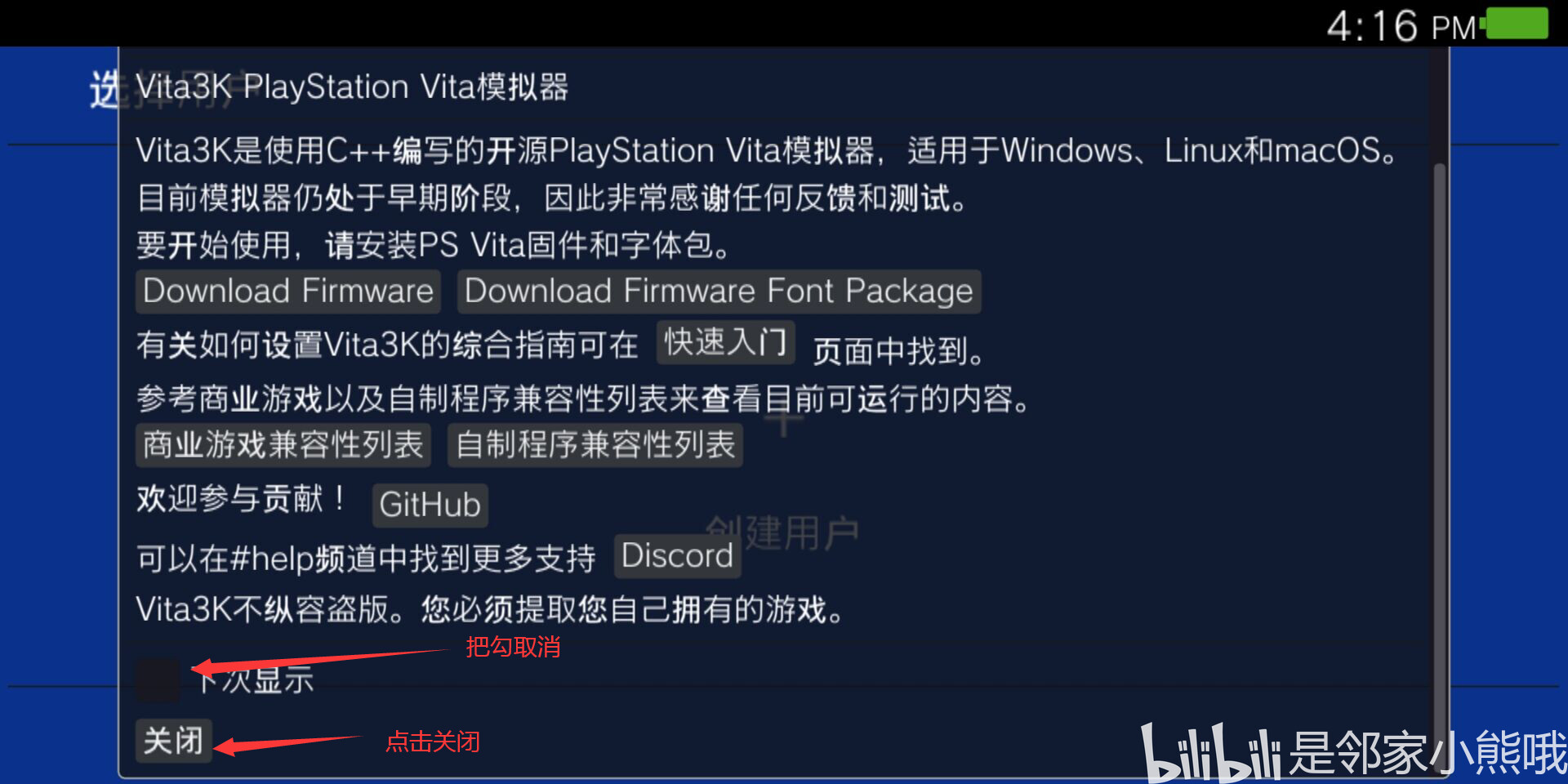Click the 创建用户 label behind the dialog

(x=782, y=533)
